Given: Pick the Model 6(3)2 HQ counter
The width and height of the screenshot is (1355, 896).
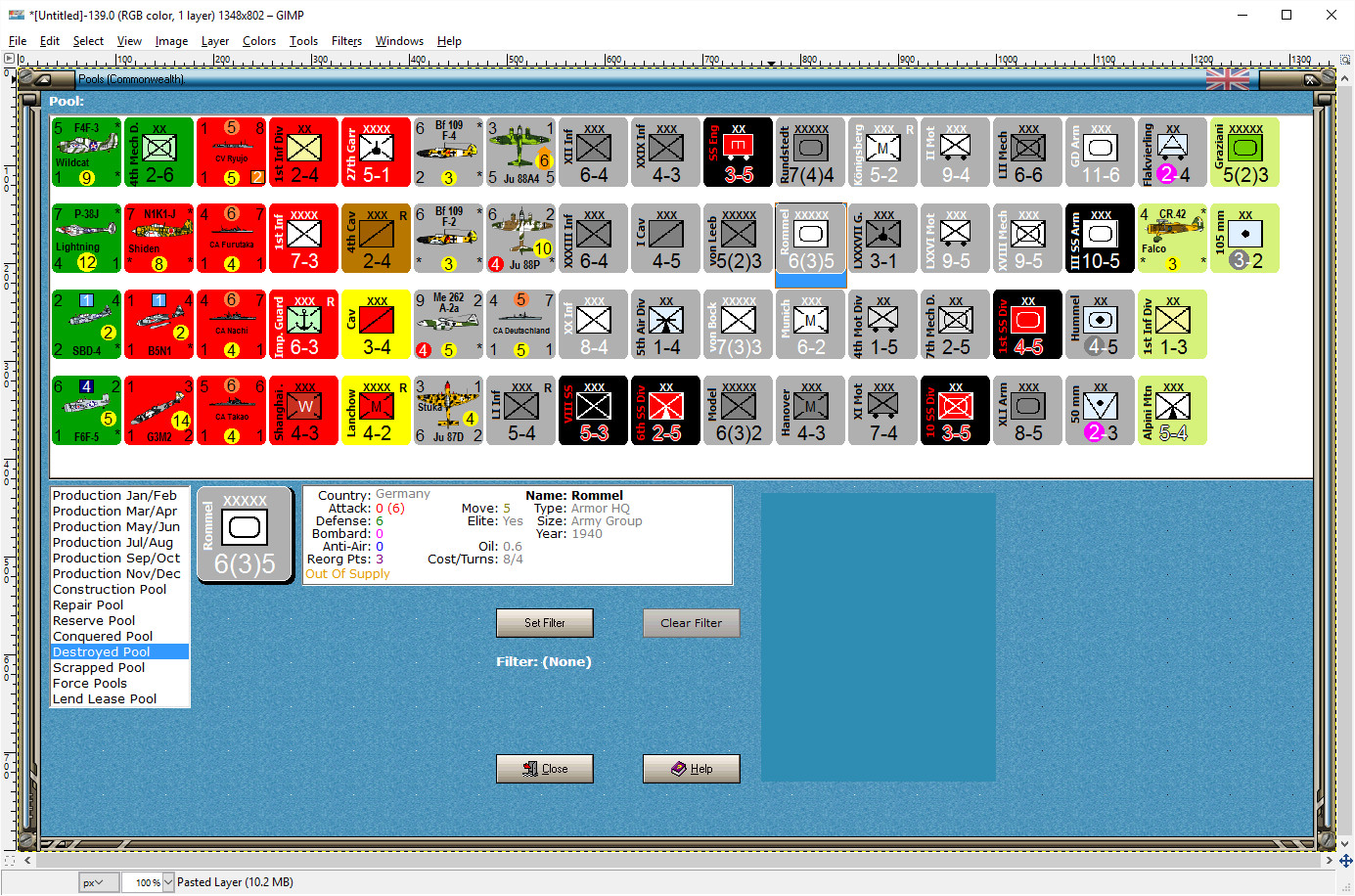Looking at the screenshot, I should 738,411.
